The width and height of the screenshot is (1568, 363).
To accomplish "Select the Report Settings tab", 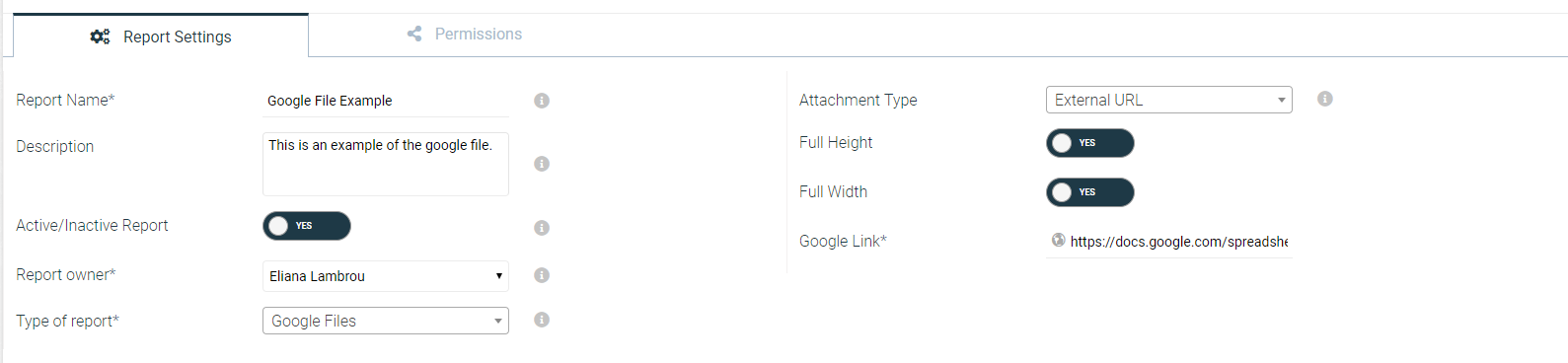I will pyautogui.click(x=161, y=36).
